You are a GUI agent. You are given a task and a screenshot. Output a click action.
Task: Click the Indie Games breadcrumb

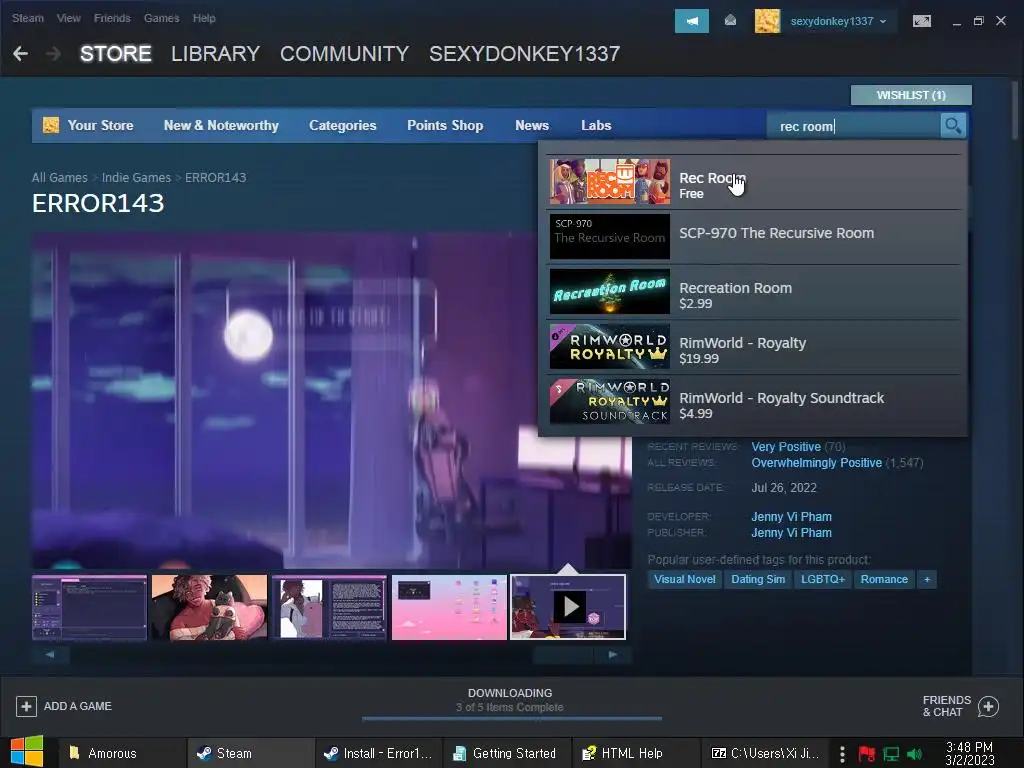click(x=136, y=178)
